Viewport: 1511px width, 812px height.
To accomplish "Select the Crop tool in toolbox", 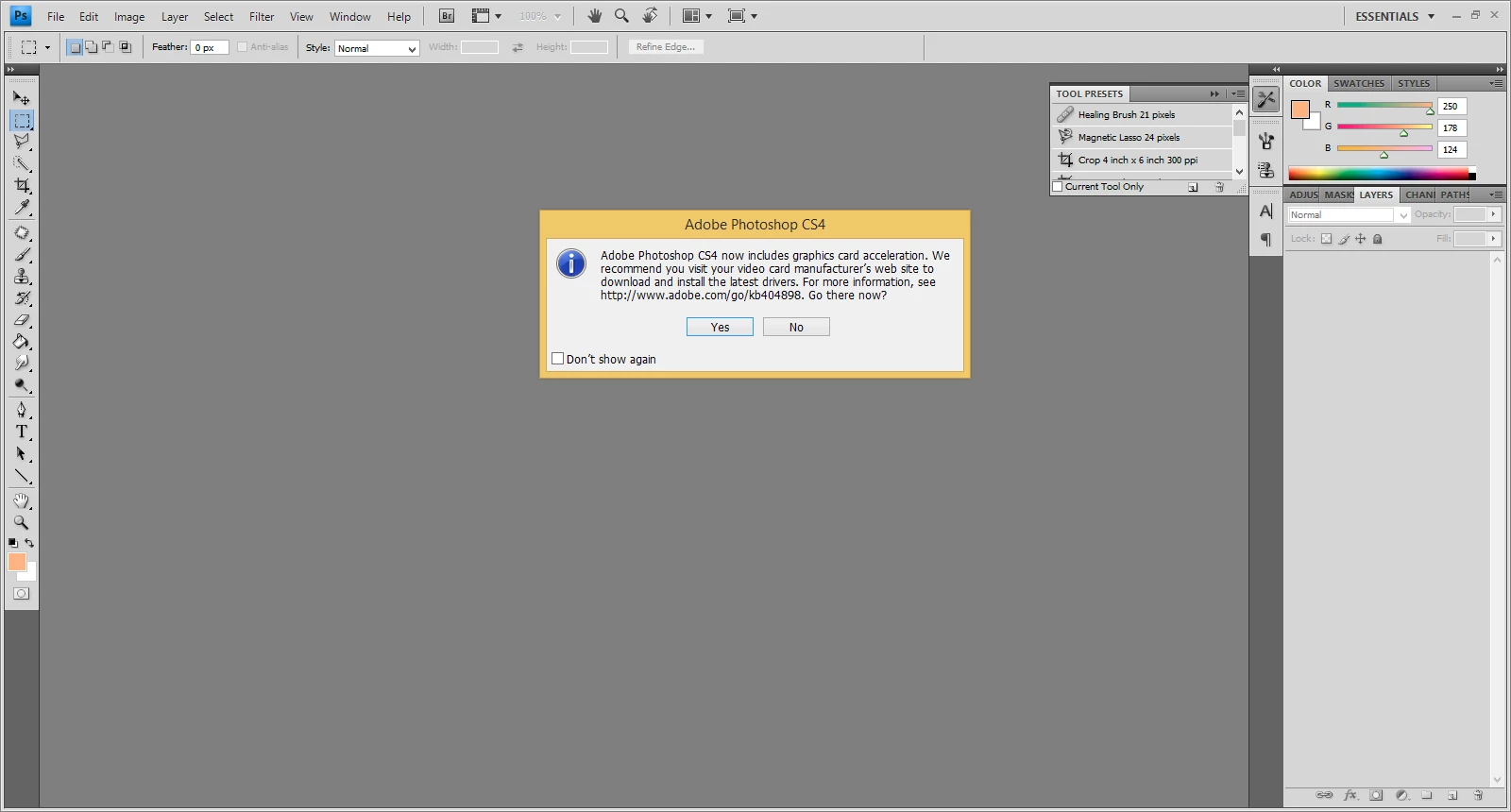I will pyautogui.click(x=22, y=186).
